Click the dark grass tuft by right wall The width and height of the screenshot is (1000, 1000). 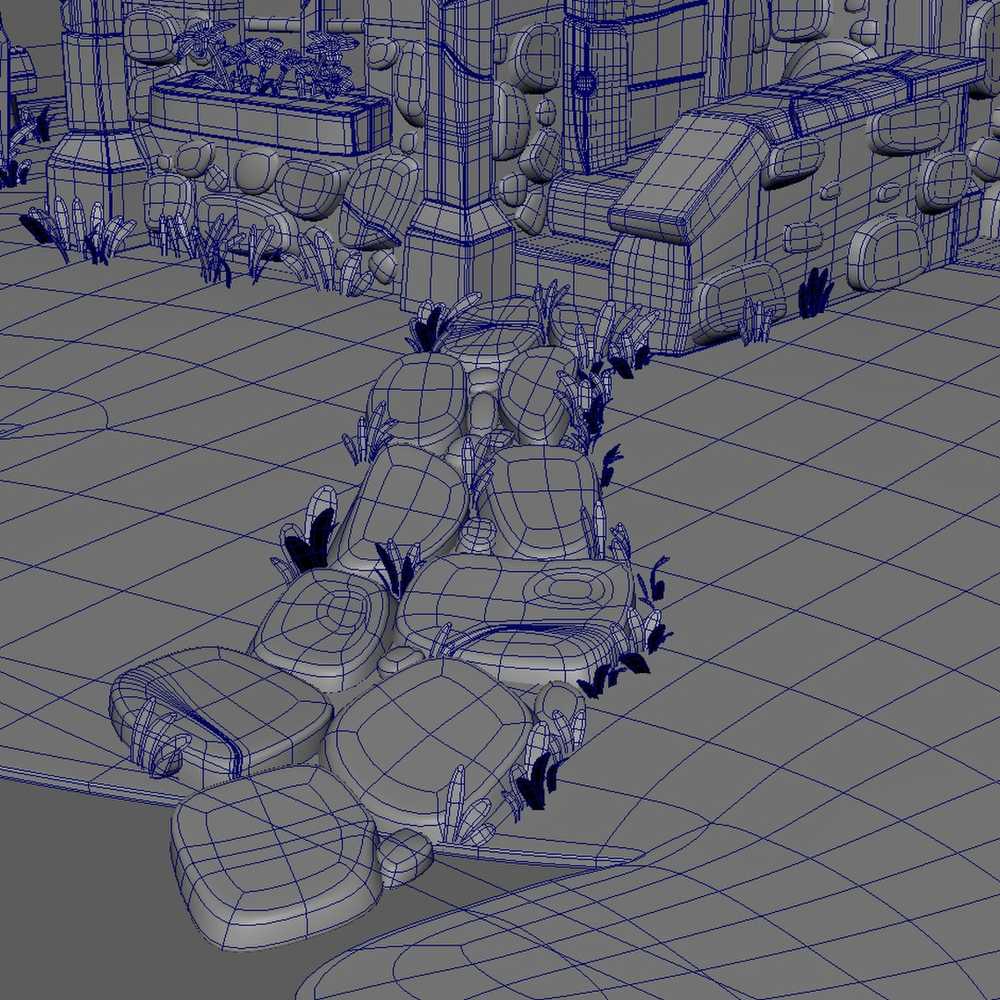[x=816, y=293]
